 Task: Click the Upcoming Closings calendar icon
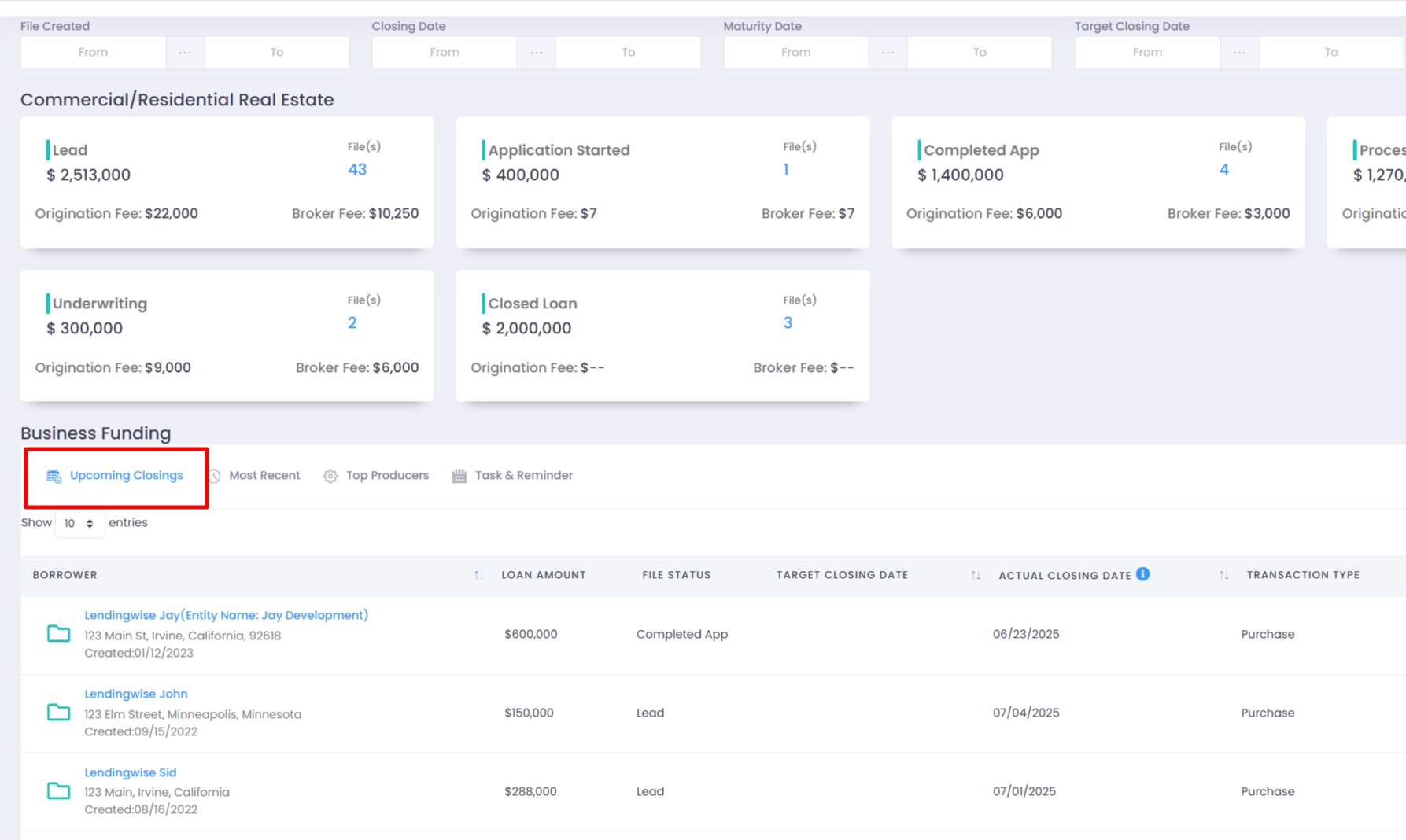pyautogui.click(x=54, y=476)
